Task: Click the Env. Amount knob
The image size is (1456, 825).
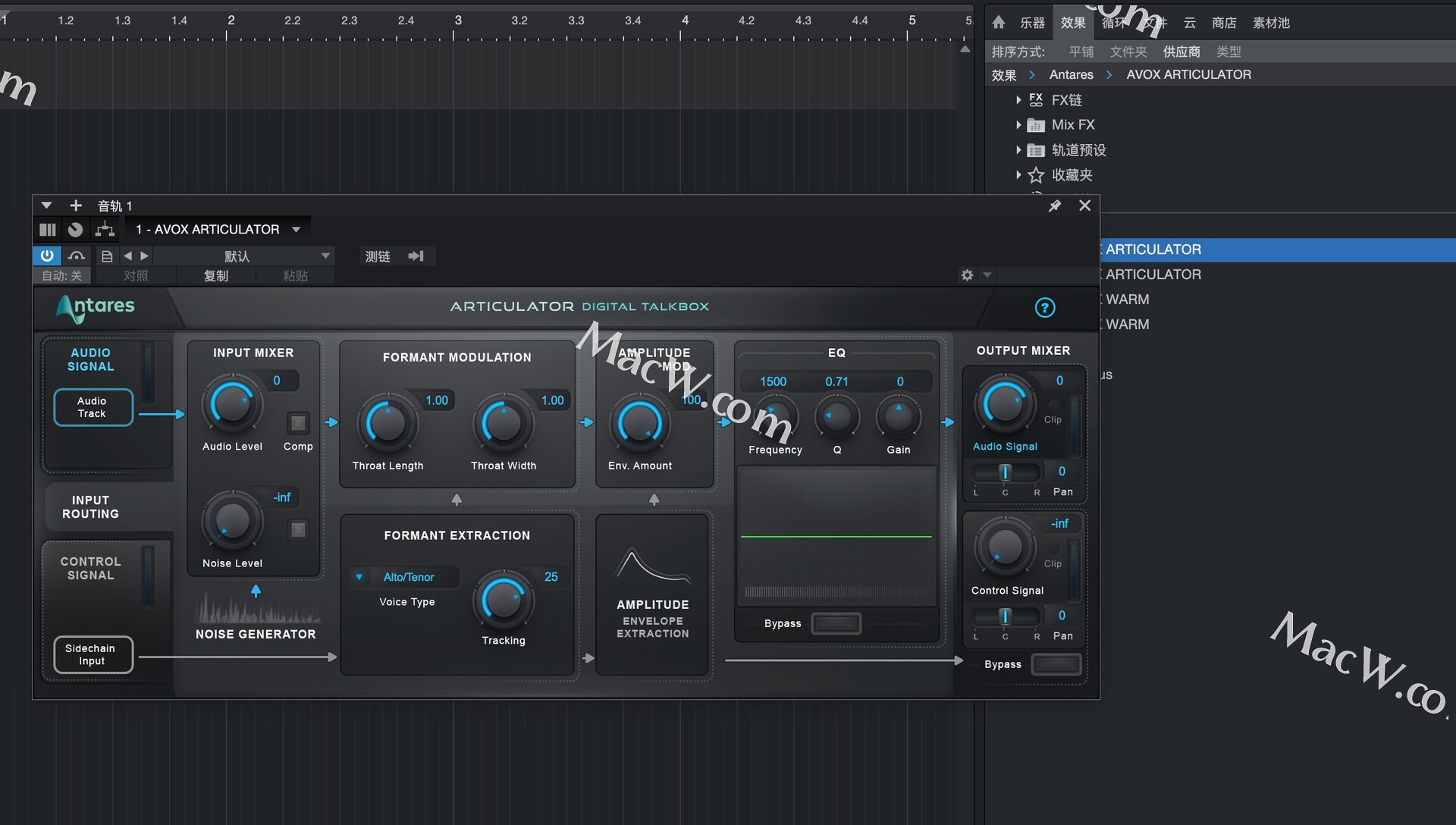Action: click(639, 424)
